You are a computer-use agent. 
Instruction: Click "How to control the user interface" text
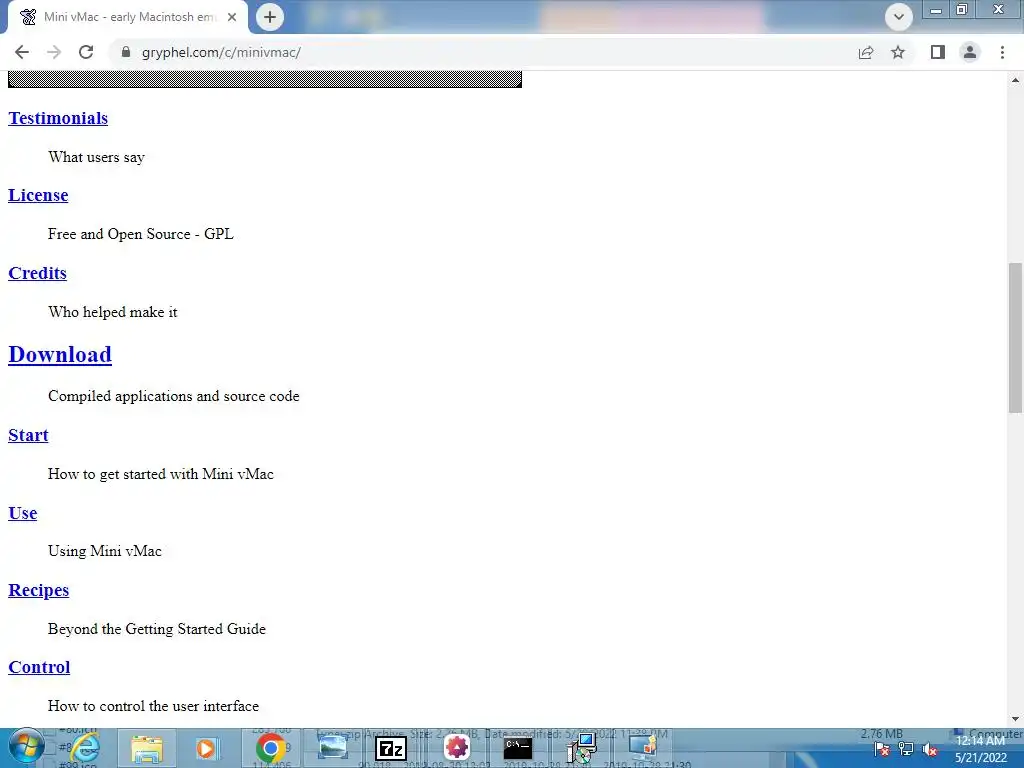tap(153, 706)
